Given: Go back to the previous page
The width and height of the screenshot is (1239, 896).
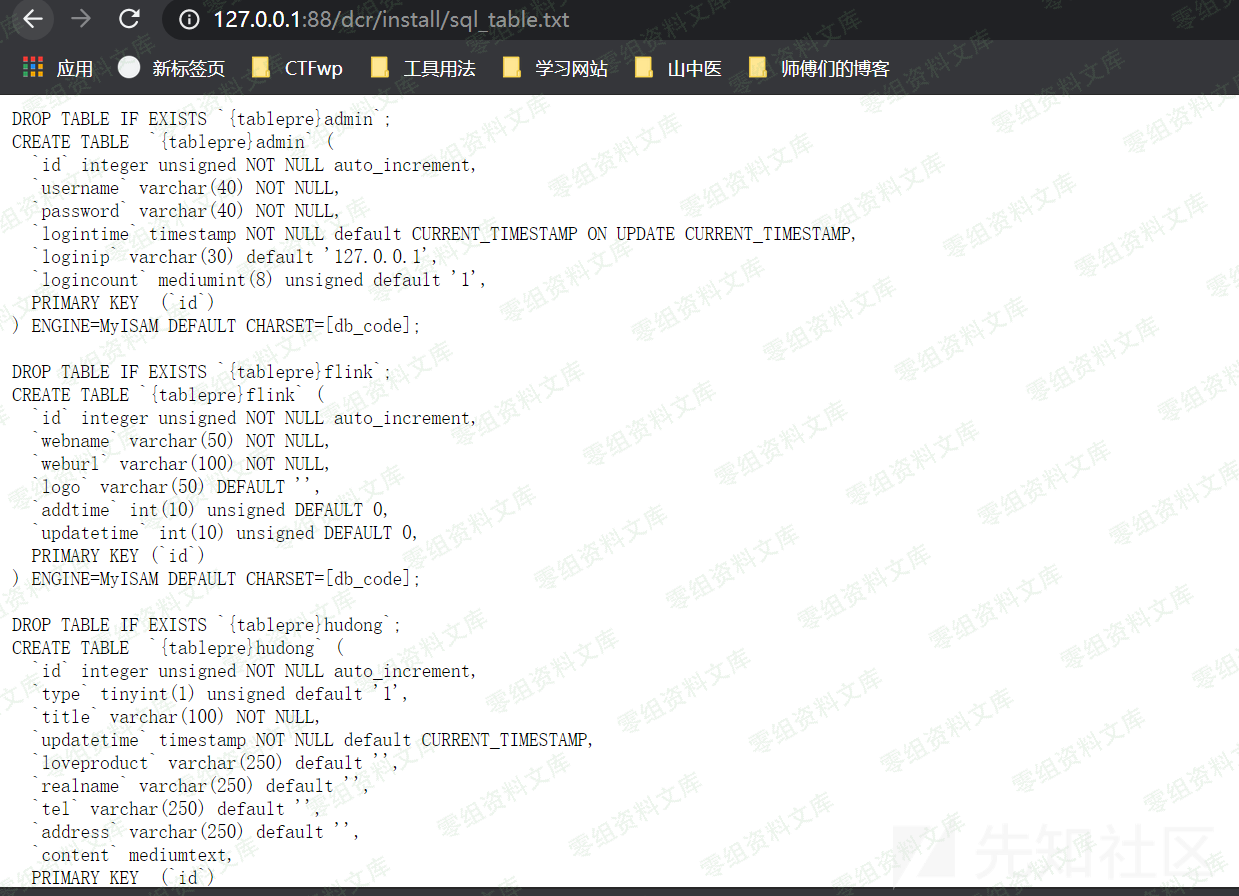Looking at the screenshot, I should (x=33, y=19).
